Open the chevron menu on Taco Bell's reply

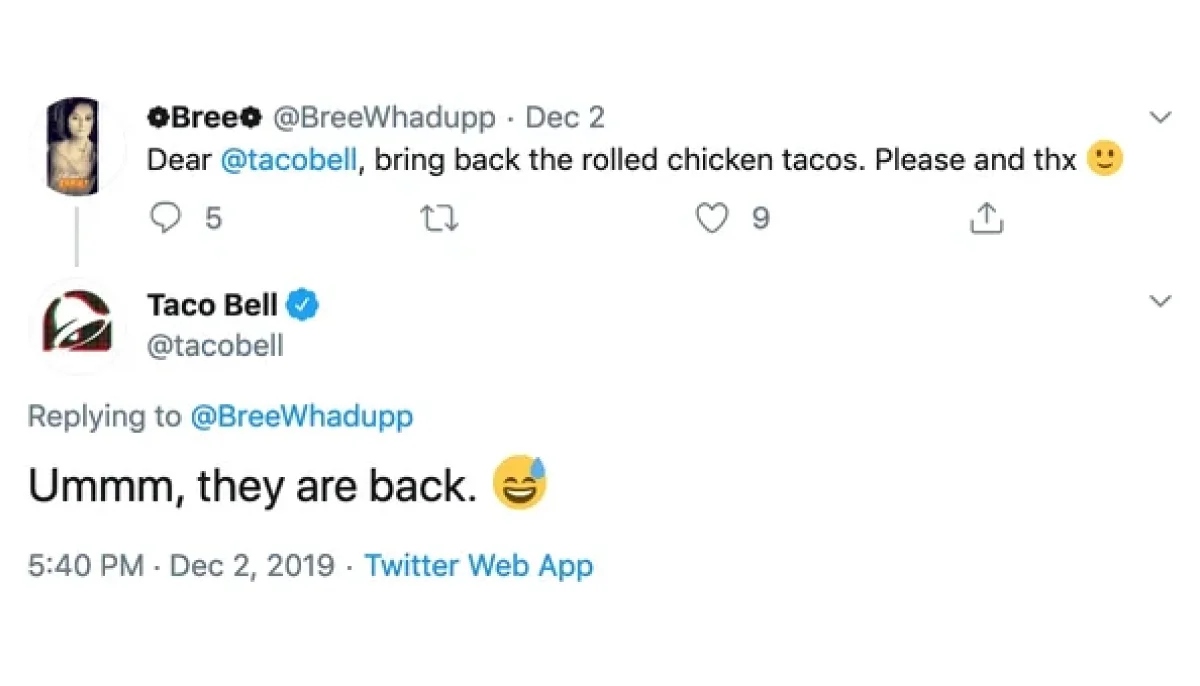[x=1160, y=300]
